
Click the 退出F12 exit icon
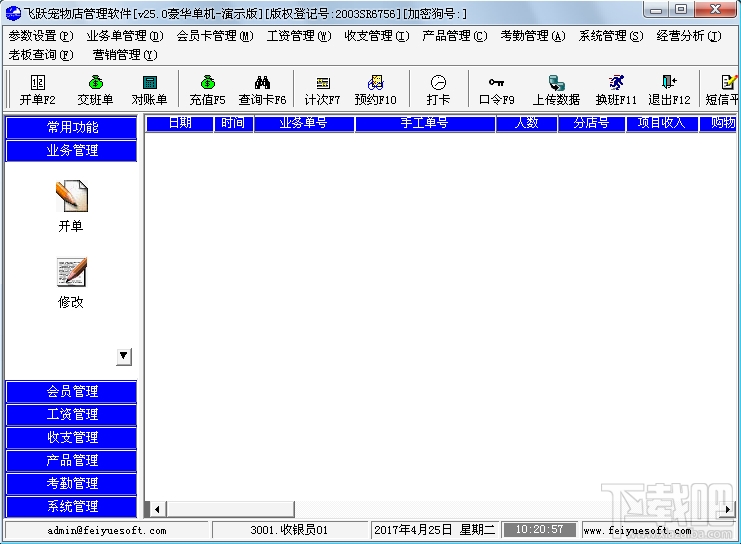669,90
